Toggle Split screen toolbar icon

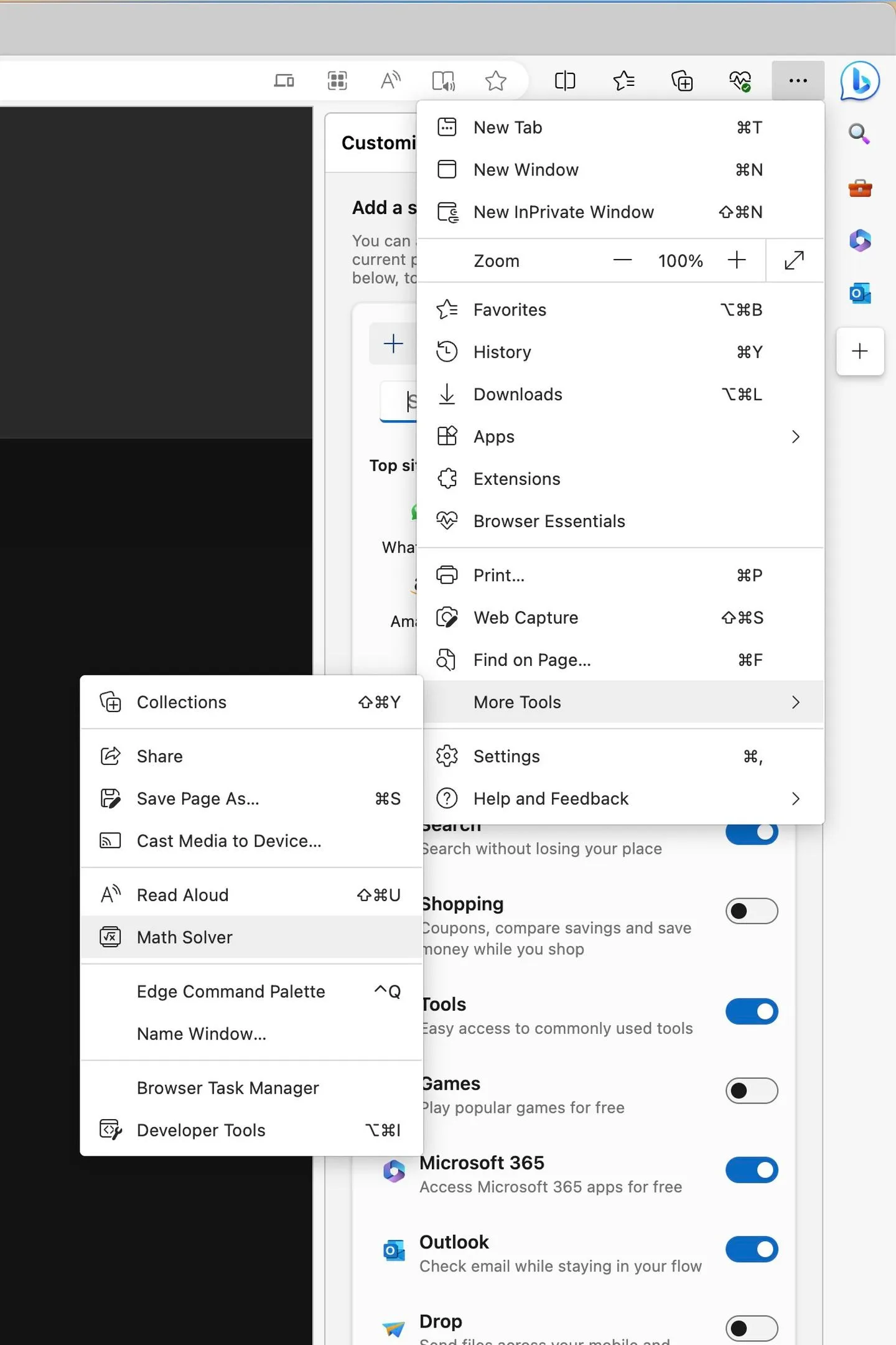565,81
